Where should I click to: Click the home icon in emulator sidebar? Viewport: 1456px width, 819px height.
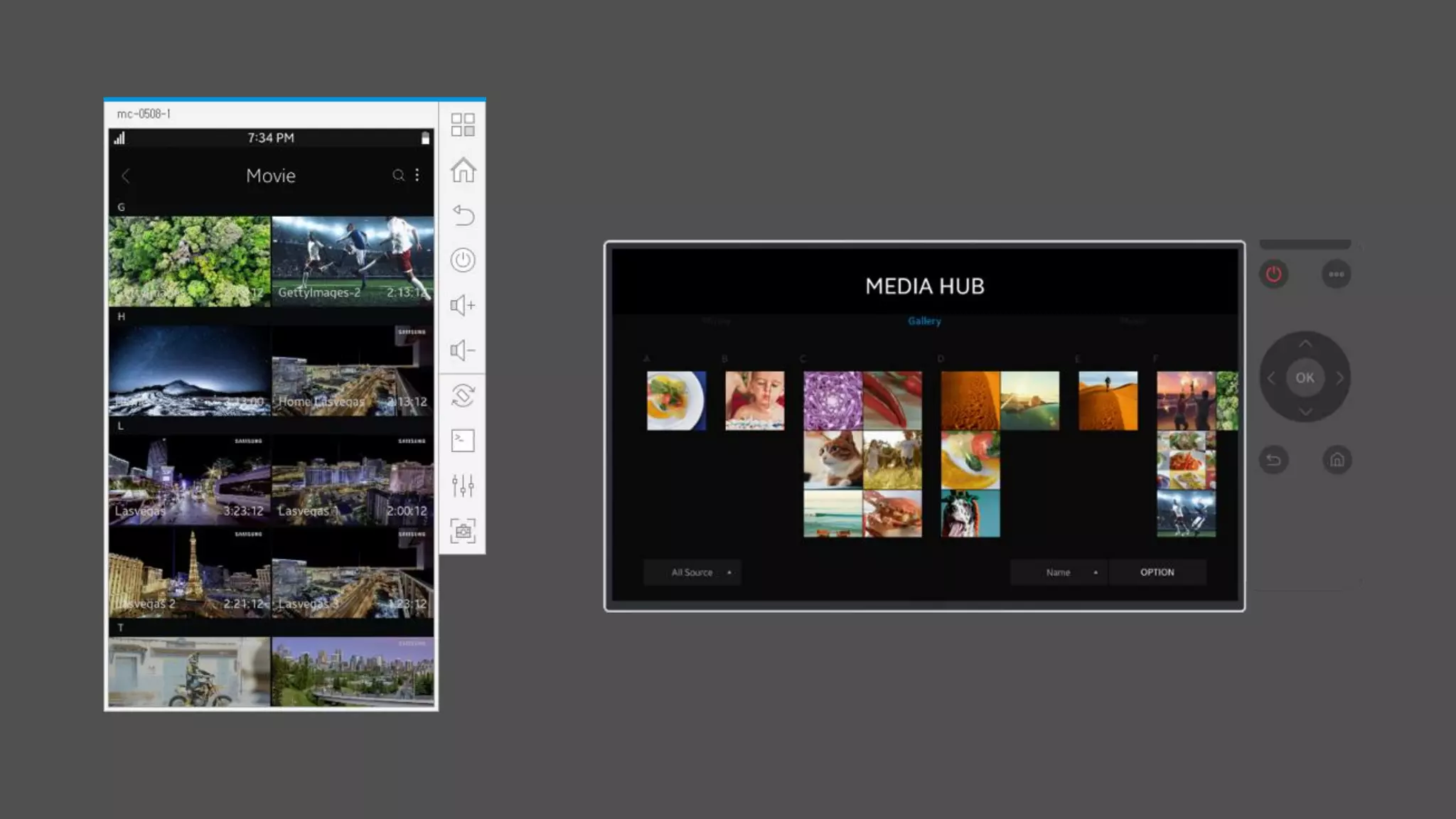(463, 170)
